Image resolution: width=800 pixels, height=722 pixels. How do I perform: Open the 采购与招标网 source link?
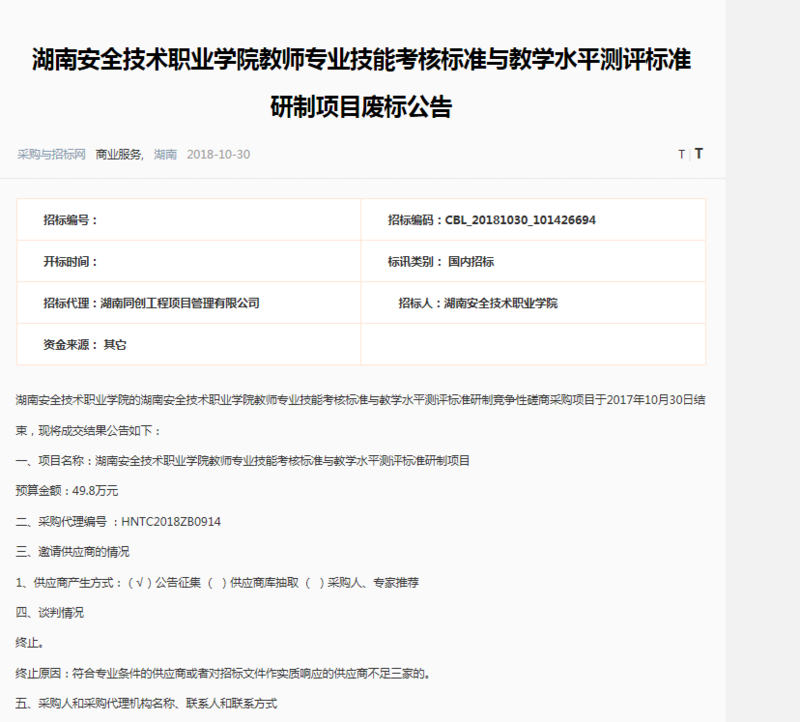[51, 154]
